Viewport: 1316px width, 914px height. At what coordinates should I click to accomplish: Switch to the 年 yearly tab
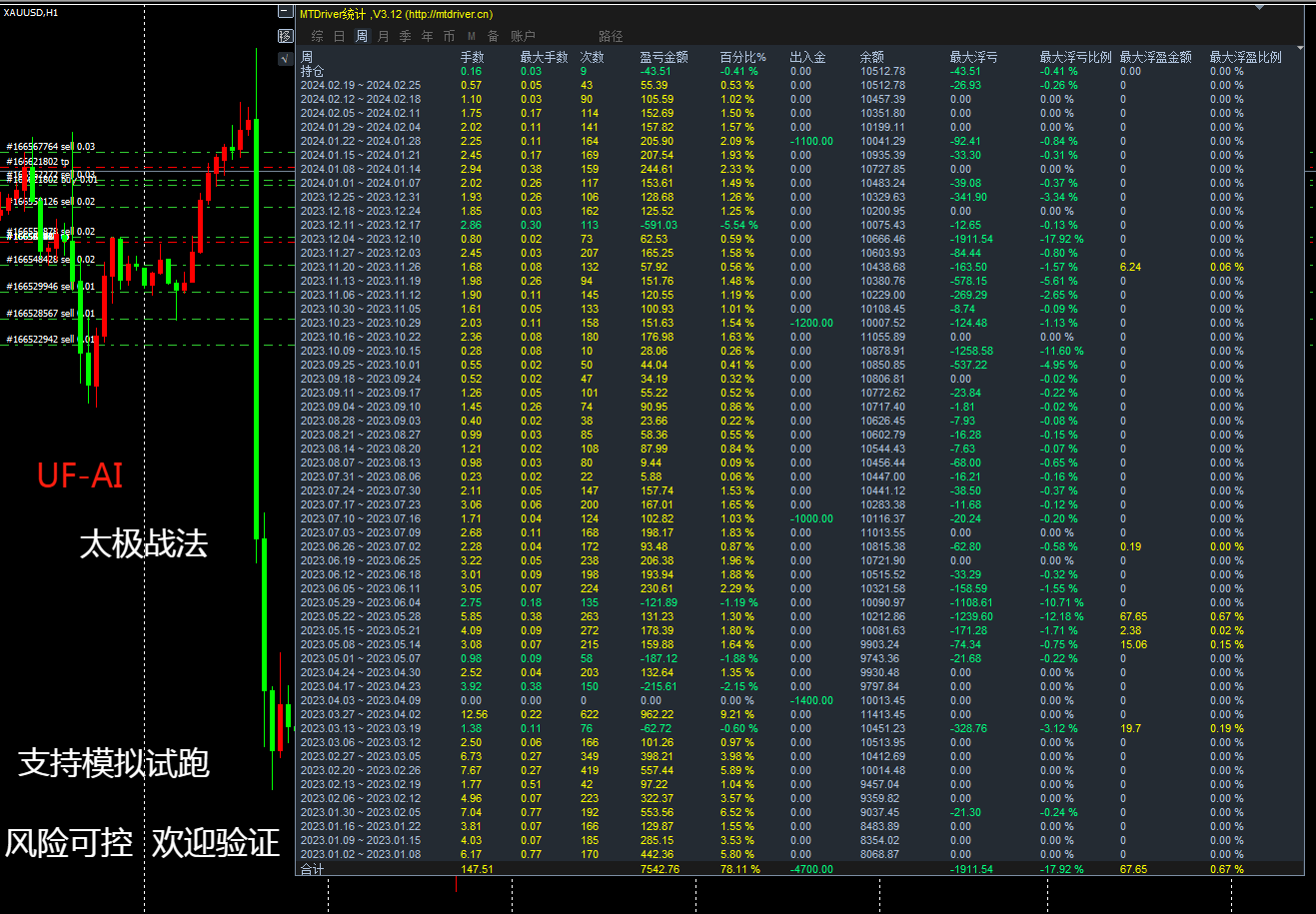[x=428, y=36]
